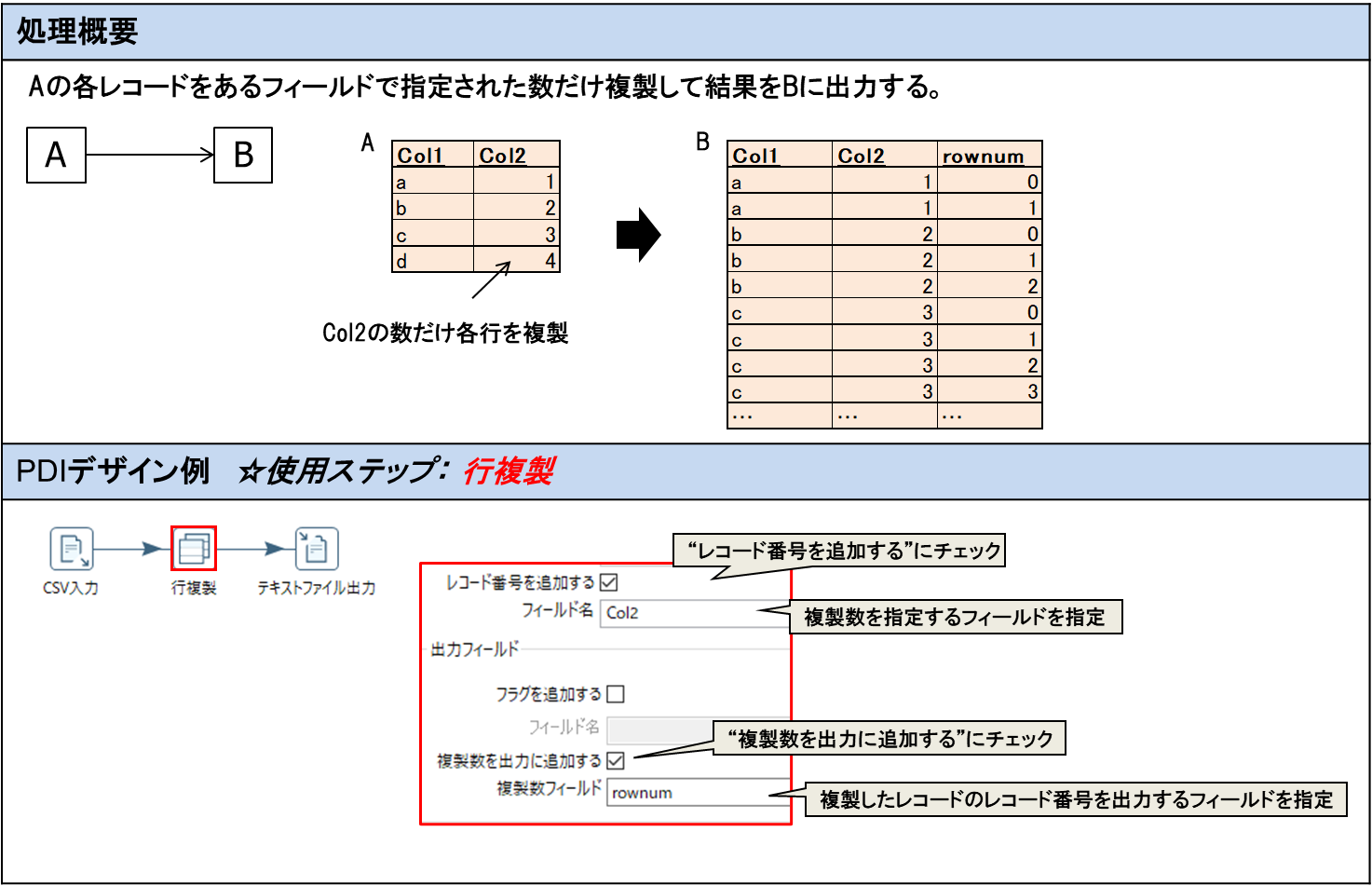Click the フィールド名 field containing Col2
Viewport: 1372px width, 886px height.
pyautogui.click(x=695, y=613)
